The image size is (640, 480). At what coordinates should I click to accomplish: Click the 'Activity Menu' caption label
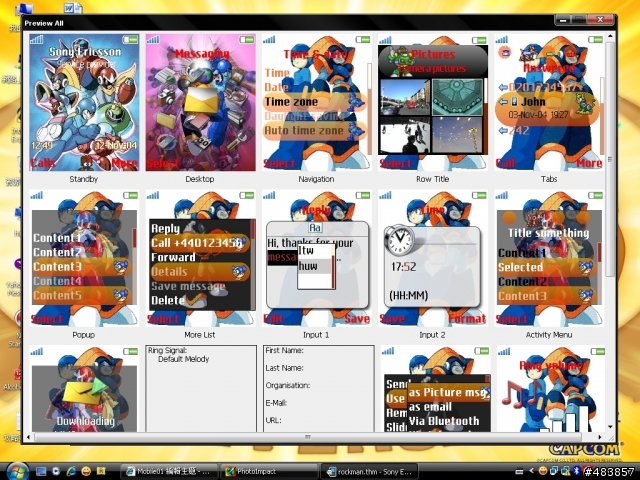click(549, 335)
